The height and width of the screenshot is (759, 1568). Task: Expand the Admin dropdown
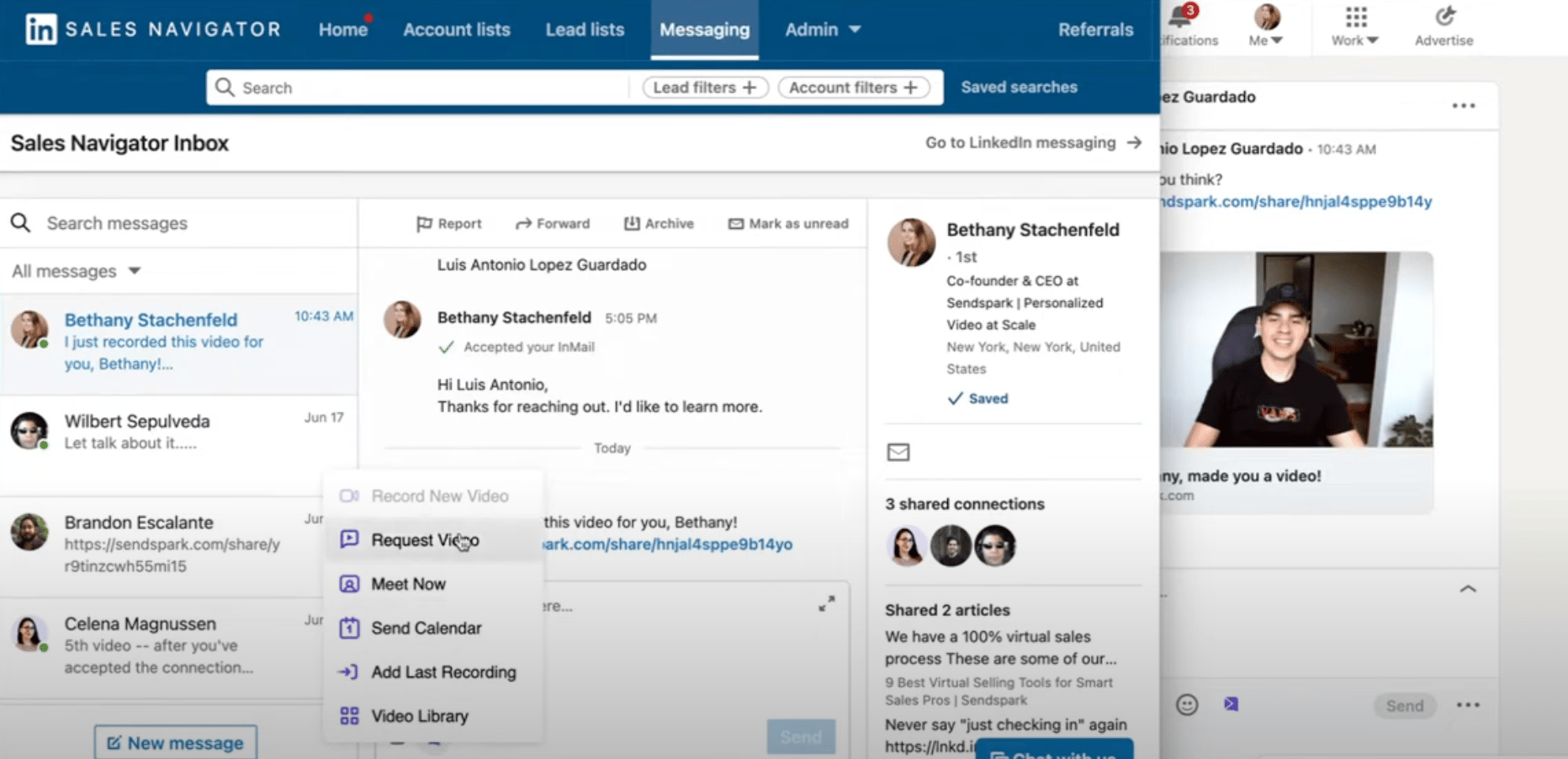(823, 29)
